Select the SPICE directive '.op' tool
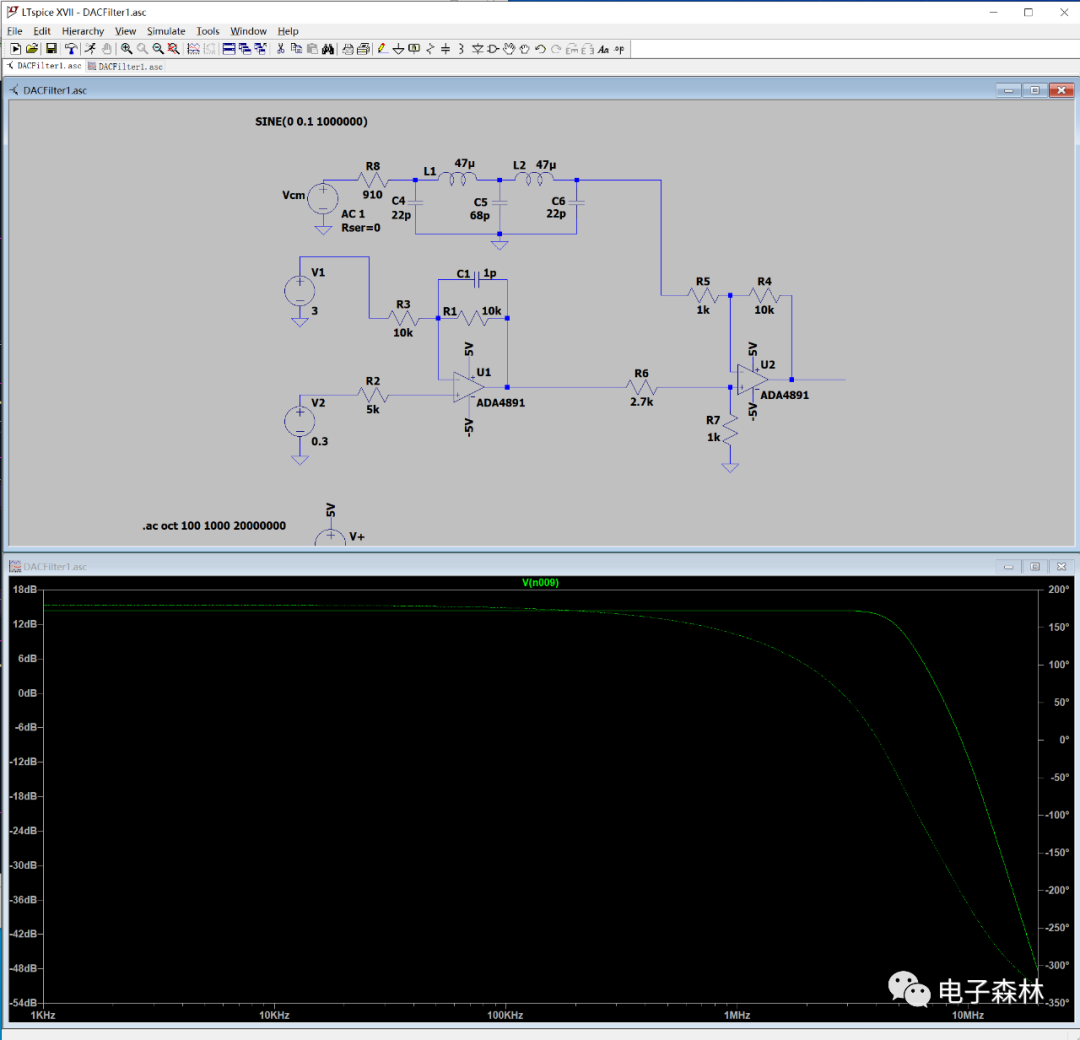Viewport: 1080px width, 1040px height. (619, 48)
